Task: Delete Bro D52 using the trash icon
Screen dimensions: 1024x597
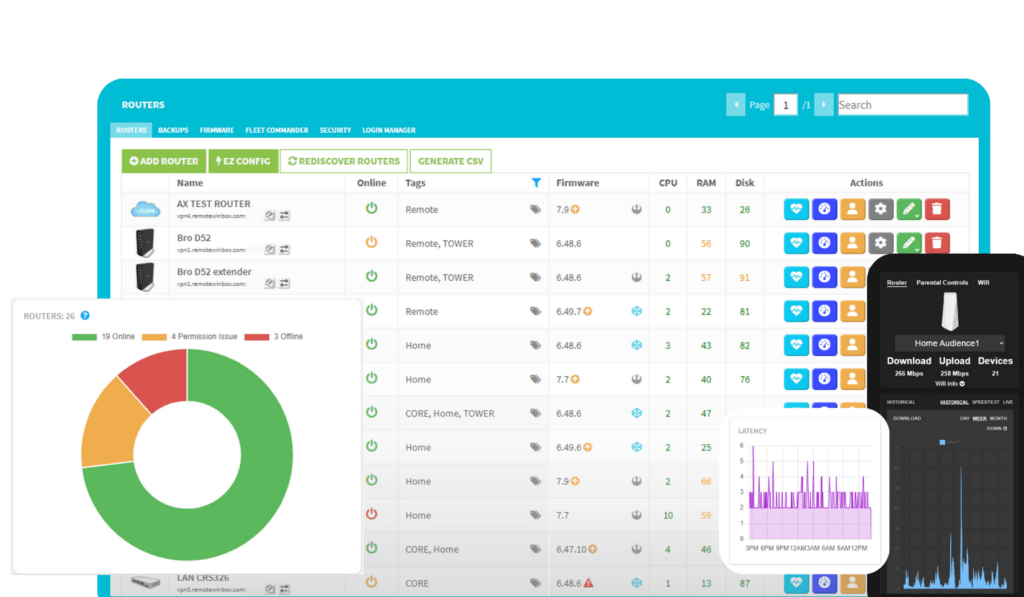Action: [x=937, y=243]
